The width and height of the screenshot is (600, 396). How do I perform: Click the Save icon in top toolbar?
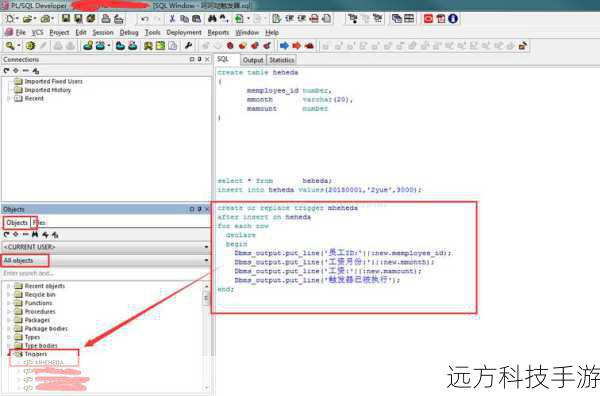66,18
